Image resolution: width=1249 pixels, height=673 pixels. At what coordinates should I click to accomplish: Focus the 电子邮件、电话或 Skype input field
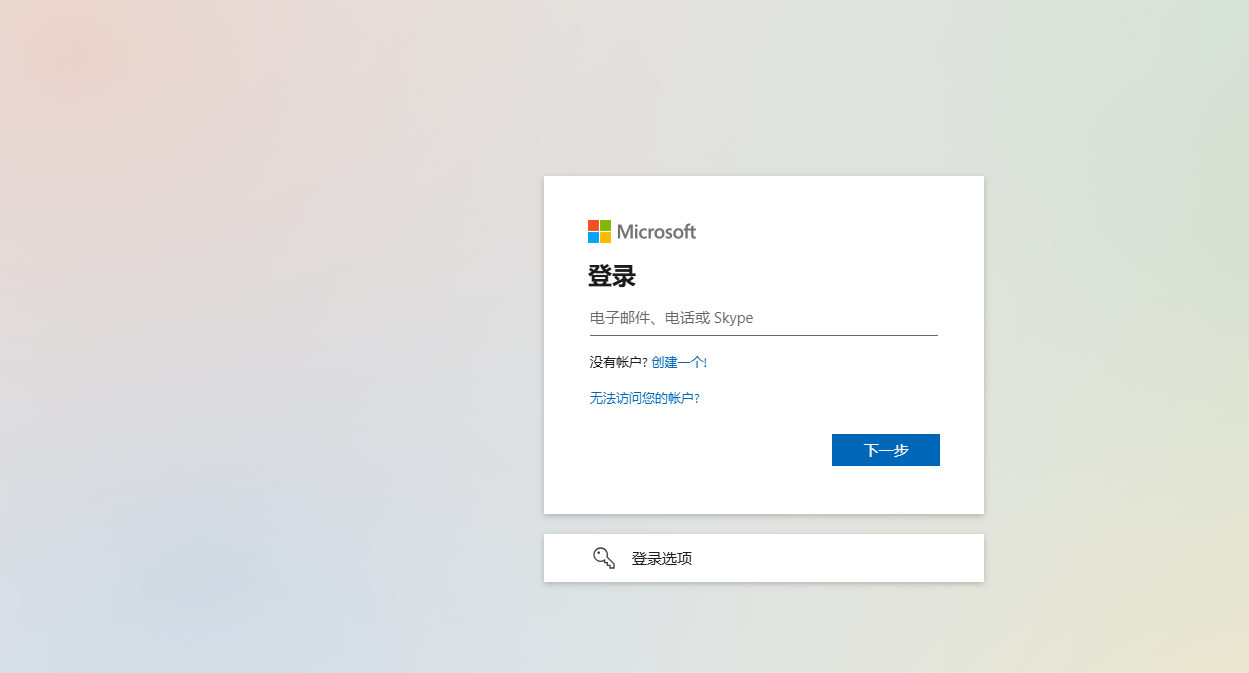pos(763,318)
